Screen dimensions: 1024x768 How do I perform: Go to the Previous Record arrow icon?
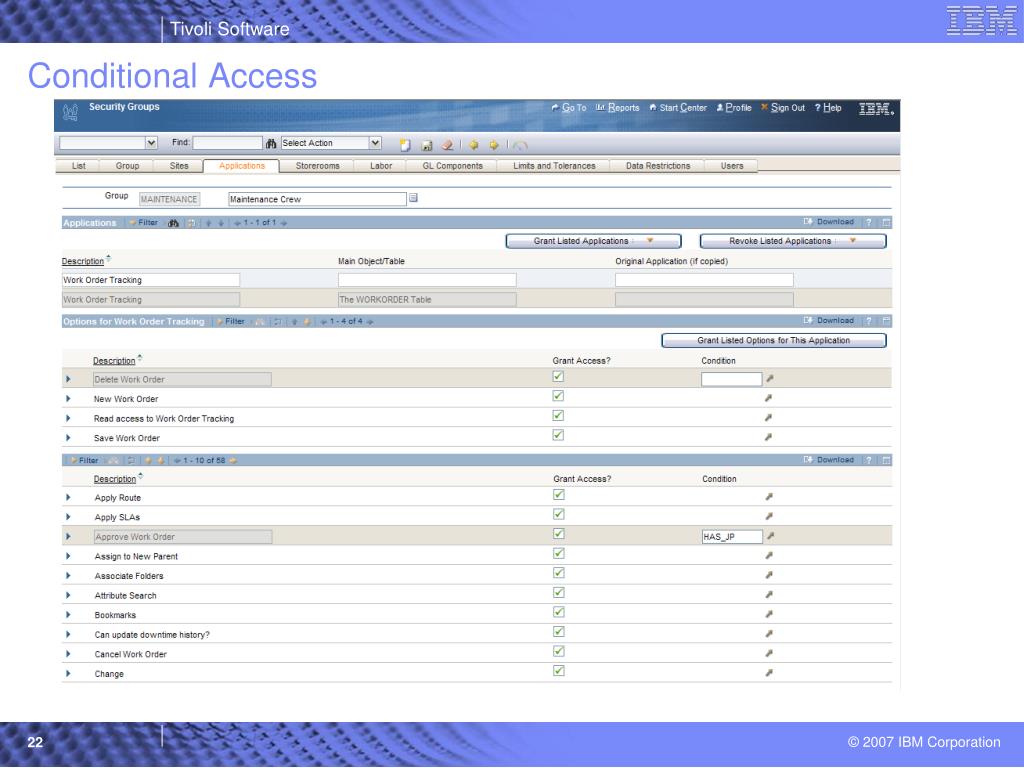[474, 145]
